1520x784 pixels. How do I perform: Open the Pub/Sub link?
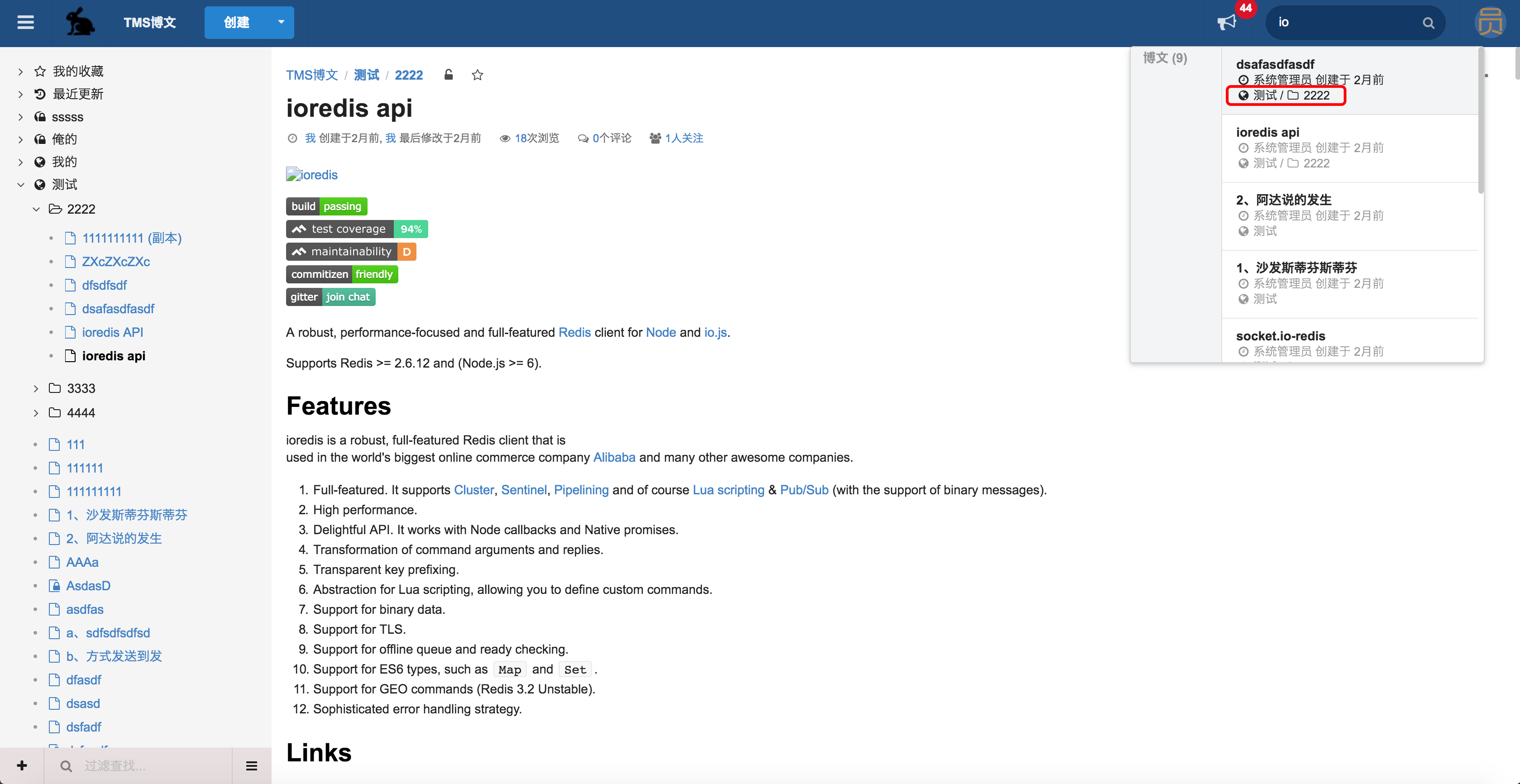[x=803, y=490]
